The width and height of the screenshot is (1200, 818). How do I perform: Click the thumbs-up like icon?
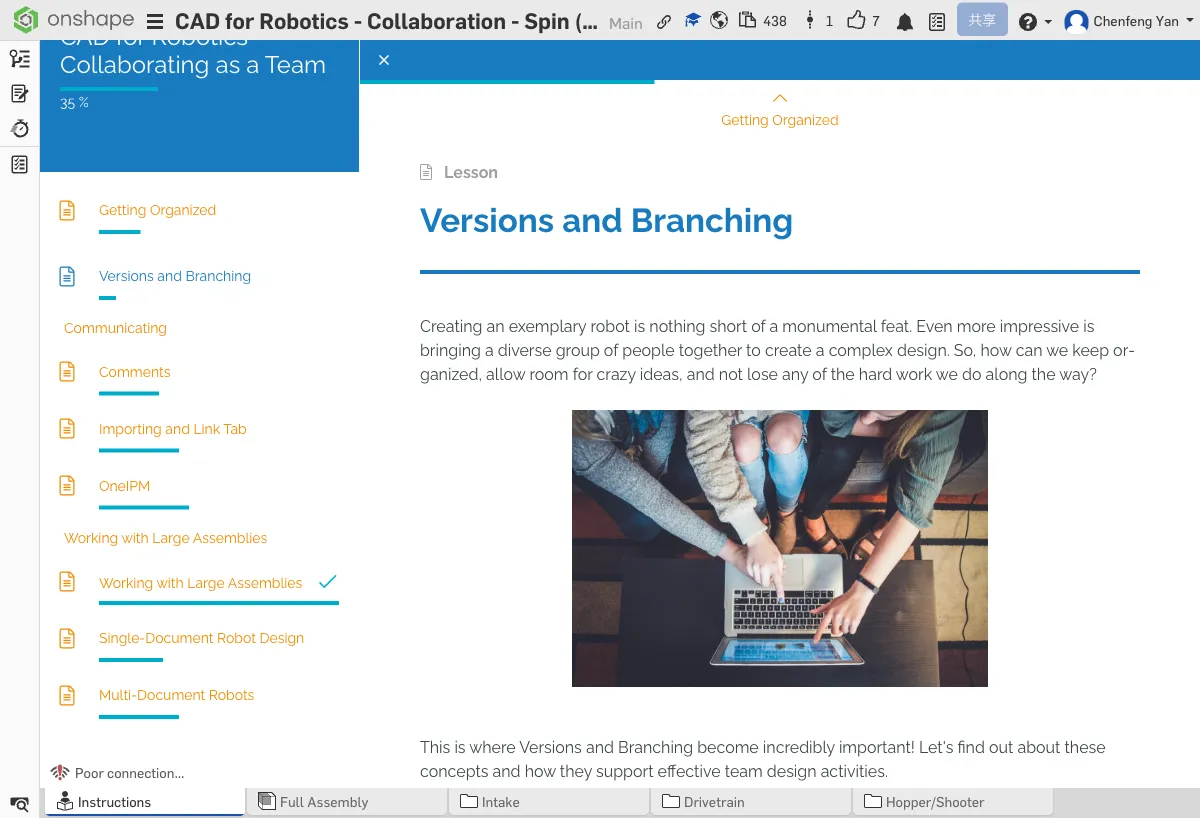click(x=856, y=21)
